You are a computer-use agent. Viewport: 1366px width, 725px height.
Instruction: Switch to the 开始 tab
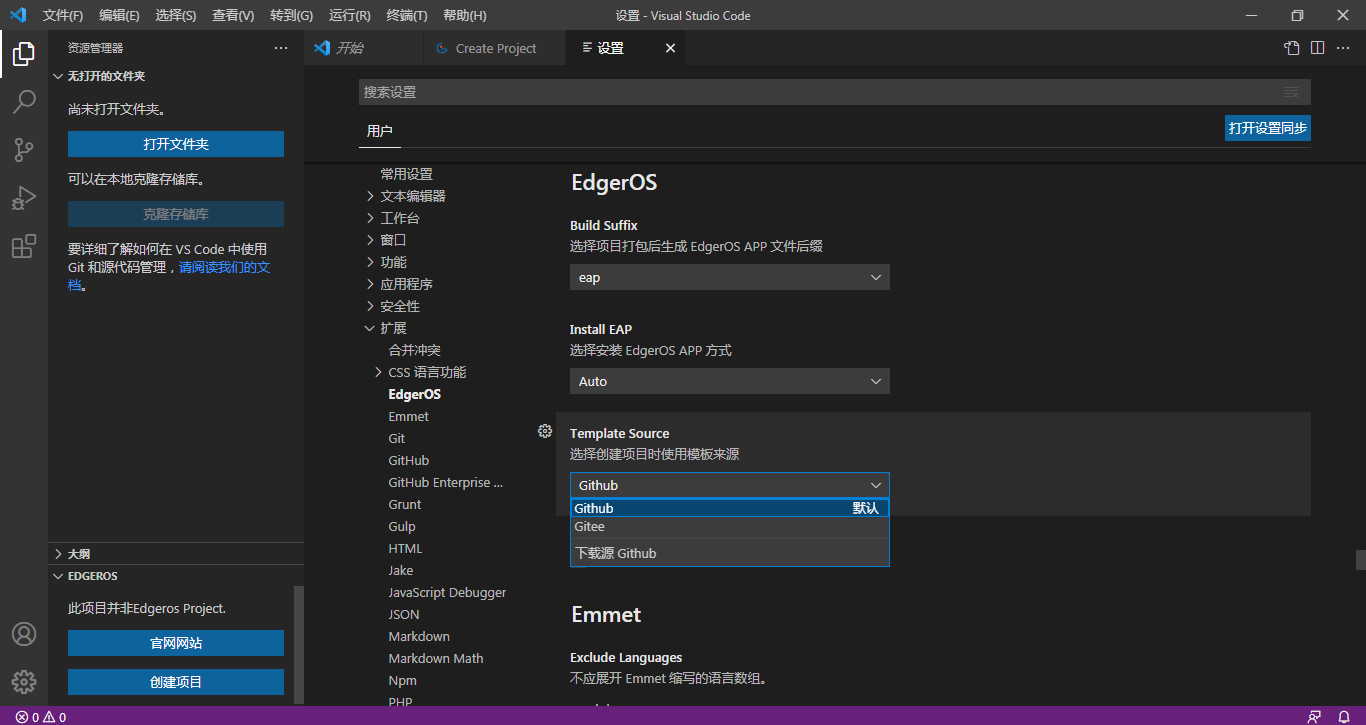click(x=365, y=48)
